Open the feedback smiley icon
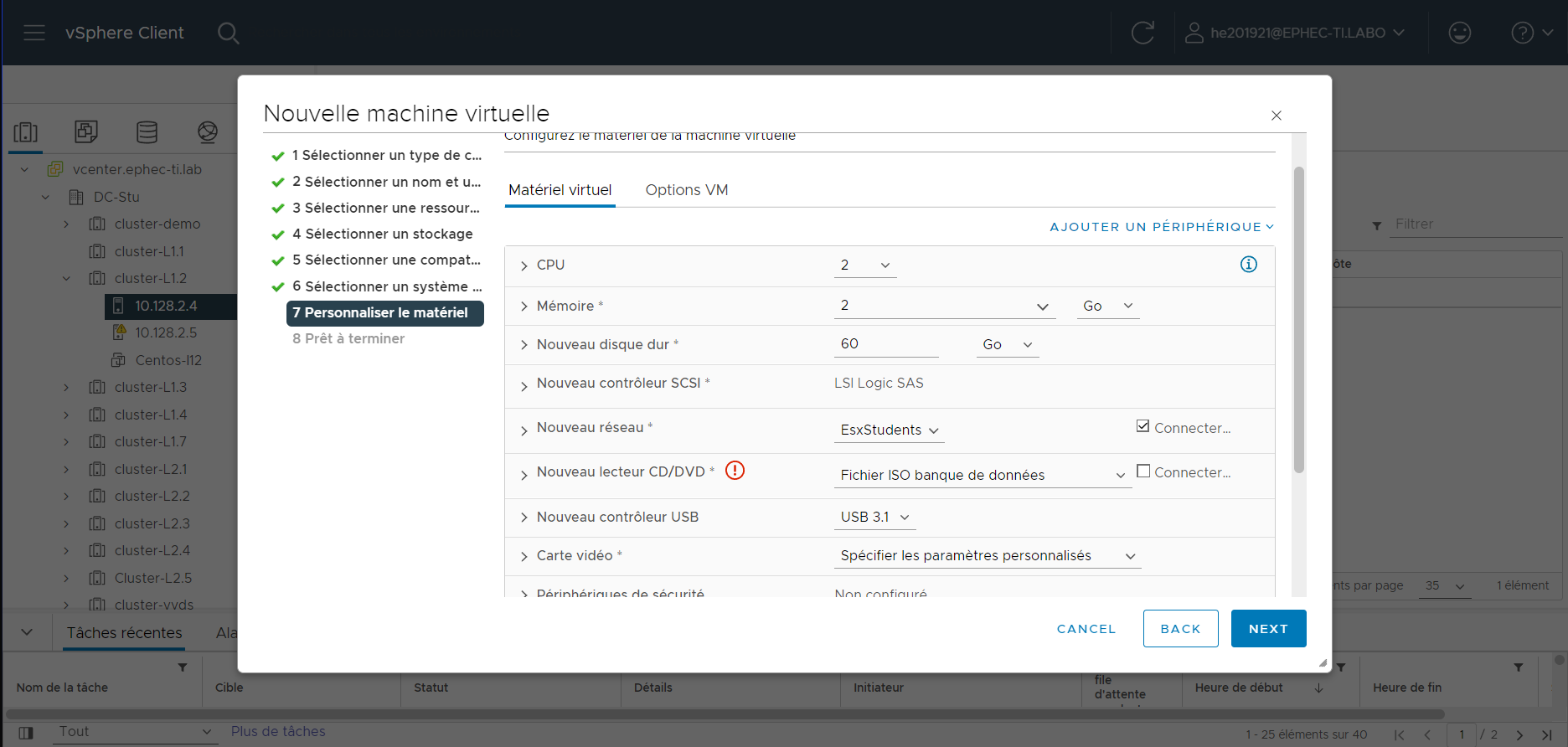Viewport: 1568px width, 747px height. pos(1460,33)
